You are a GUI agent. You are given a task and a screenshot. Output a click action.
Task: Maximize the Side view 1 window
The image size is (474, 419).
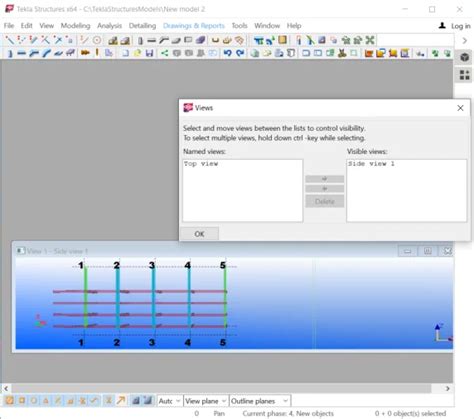428,251
